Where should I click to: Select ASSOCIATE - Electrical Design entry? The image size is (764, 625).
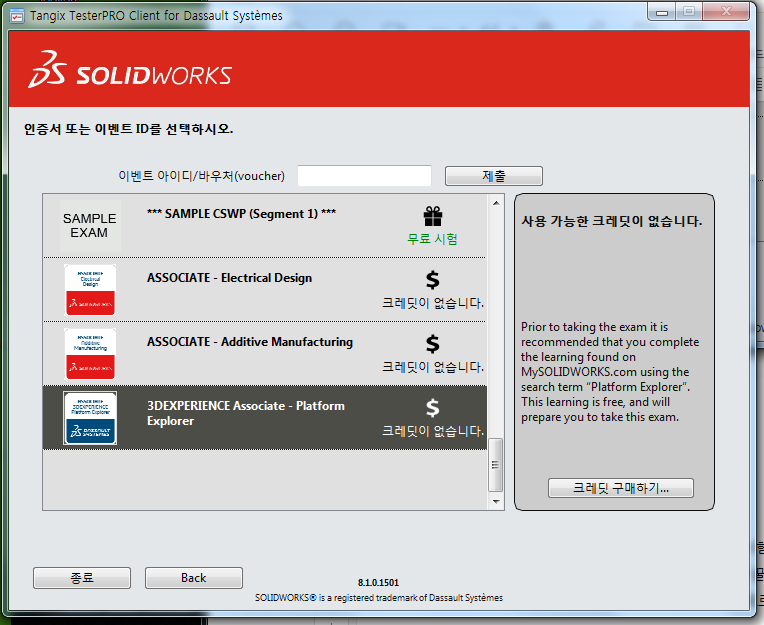pos(265,290)
